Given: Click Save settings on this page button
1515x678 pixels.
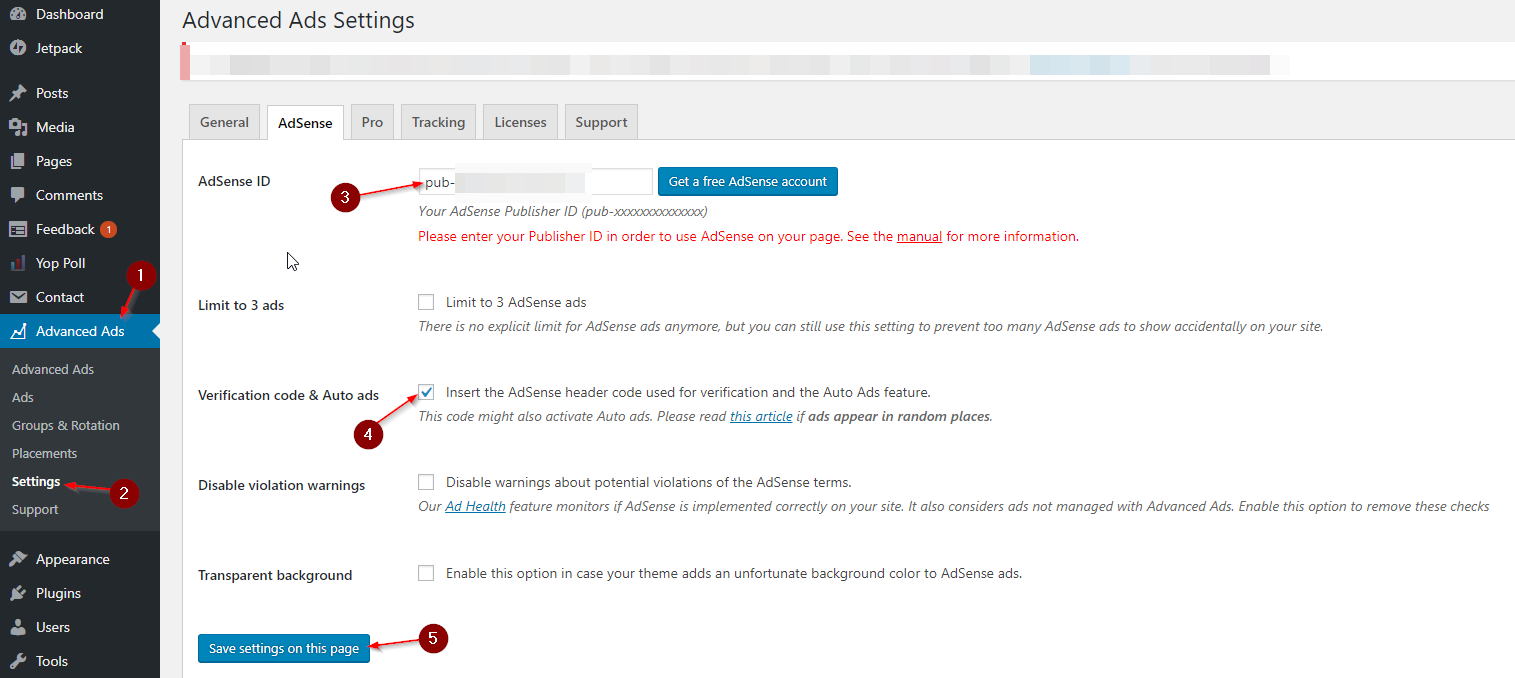Looking at the screenshot, I should point(284,649).
